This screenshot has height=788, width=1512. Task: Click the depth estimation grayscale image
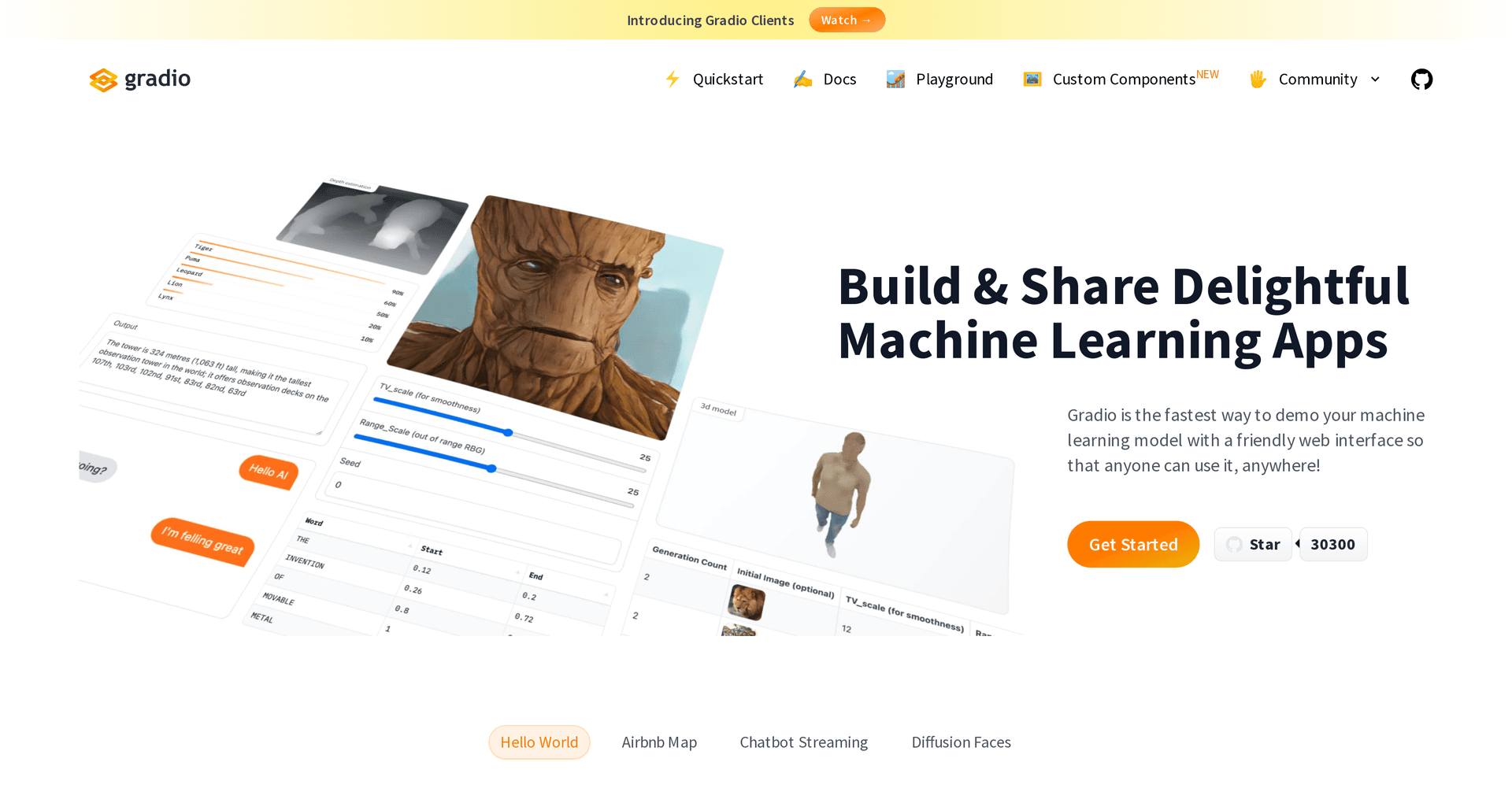(372, 227)
